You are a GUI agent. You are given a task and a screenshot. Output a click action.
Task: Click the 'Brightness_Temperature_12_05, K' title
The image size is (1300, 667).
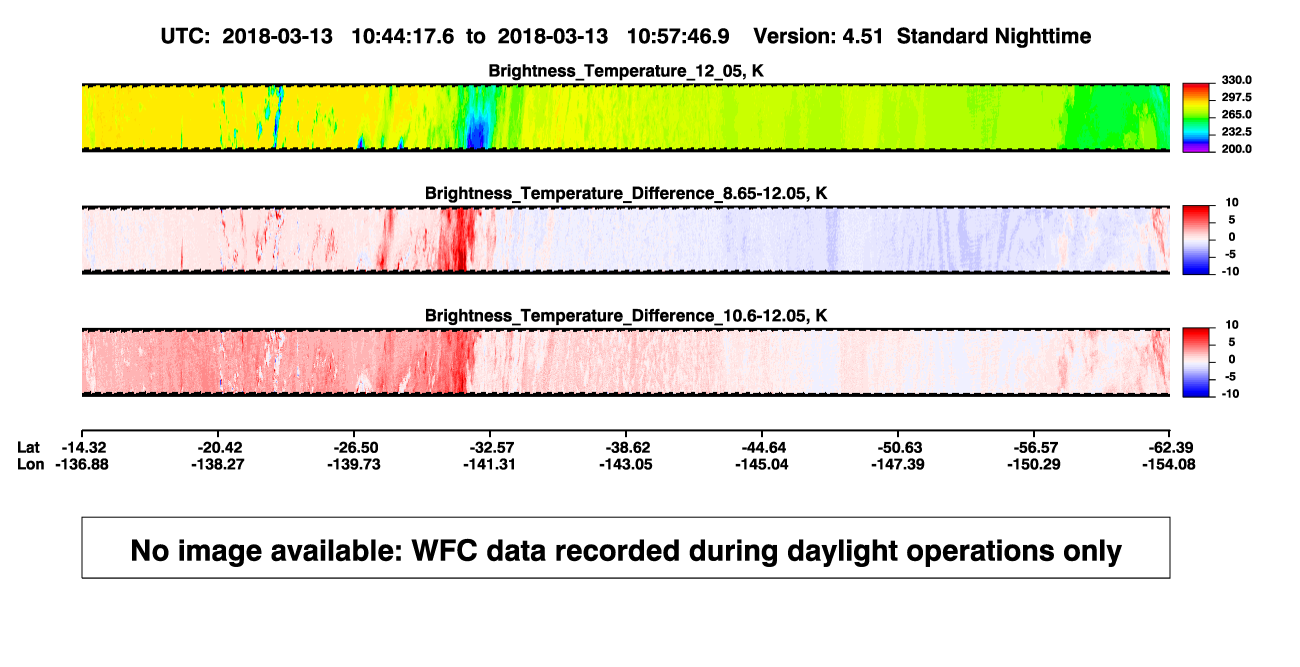coord(626,71)
